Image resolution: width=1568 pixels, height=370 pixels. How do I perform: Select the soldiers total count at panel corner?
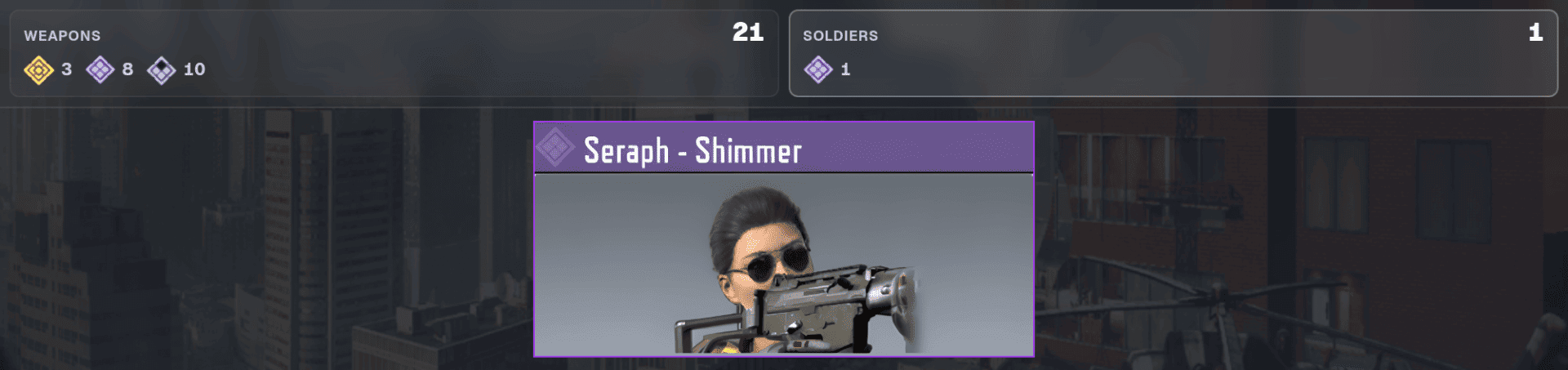coord(1536,32)
